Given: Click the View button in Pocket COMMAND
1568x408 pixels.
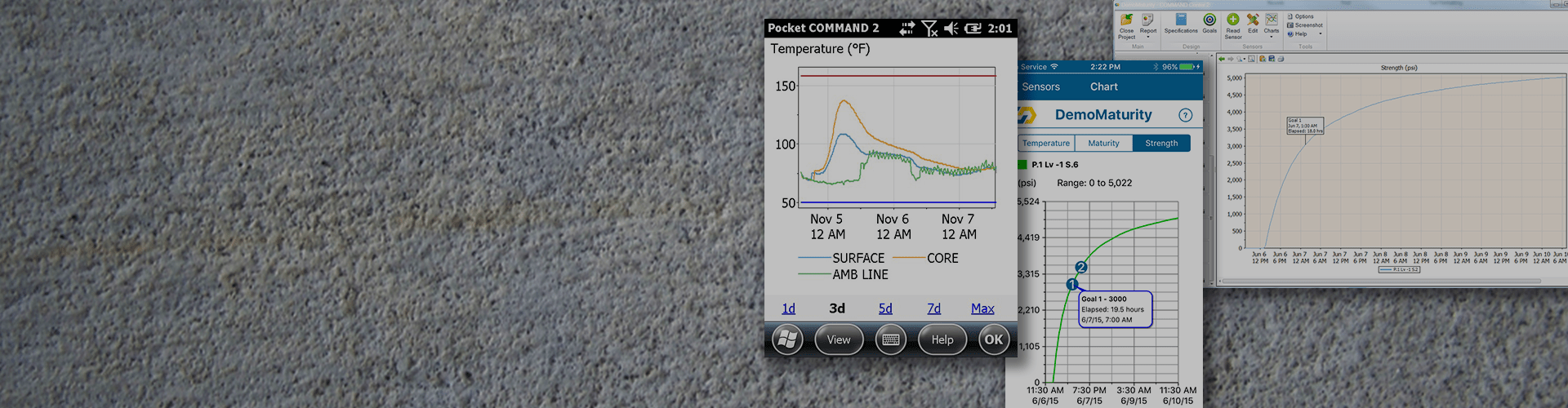Looking at the screenshot, I should [x=839, y=339].
